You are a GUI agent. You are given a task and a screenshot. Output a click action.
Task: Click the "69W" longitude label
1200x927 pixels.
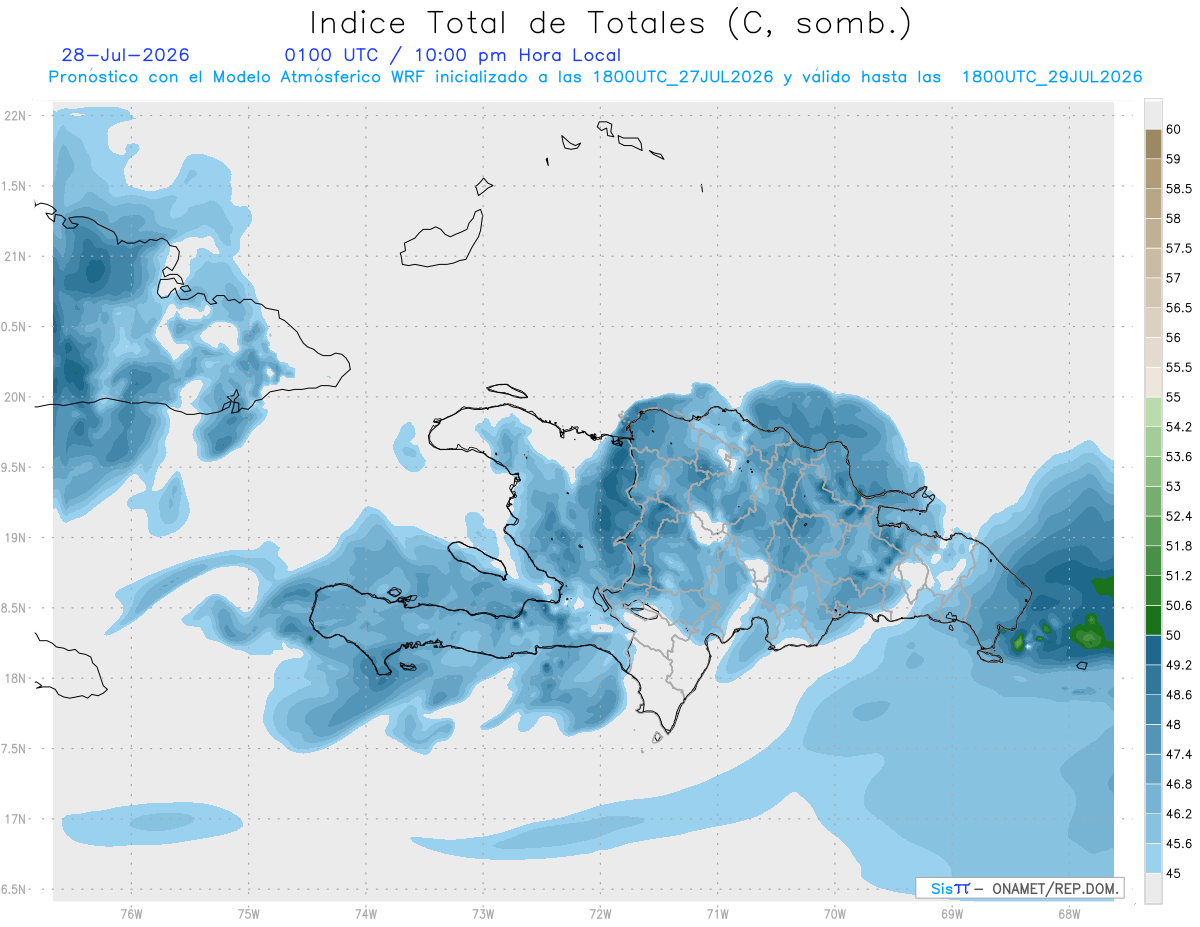pos(951,914)
